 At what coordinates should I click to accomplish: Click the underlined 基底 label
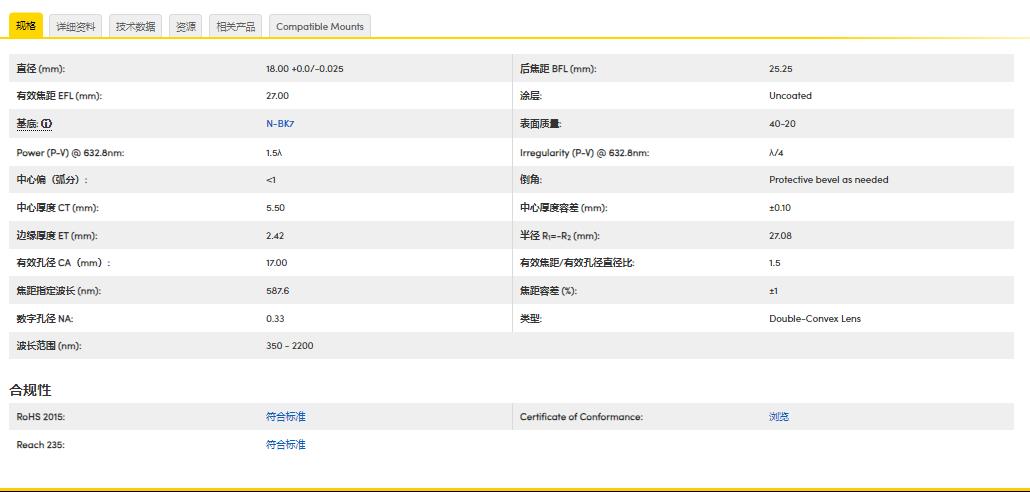click(27, 124)
